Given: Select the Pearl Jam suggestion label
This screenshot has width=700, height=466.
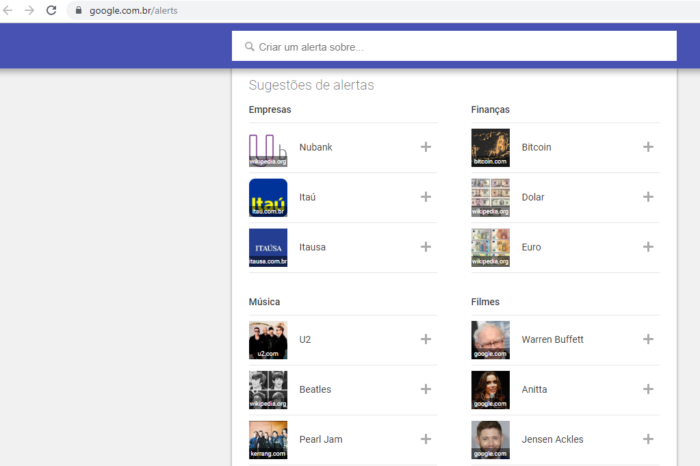Looking at the screenshot, I should coord(321,440).
